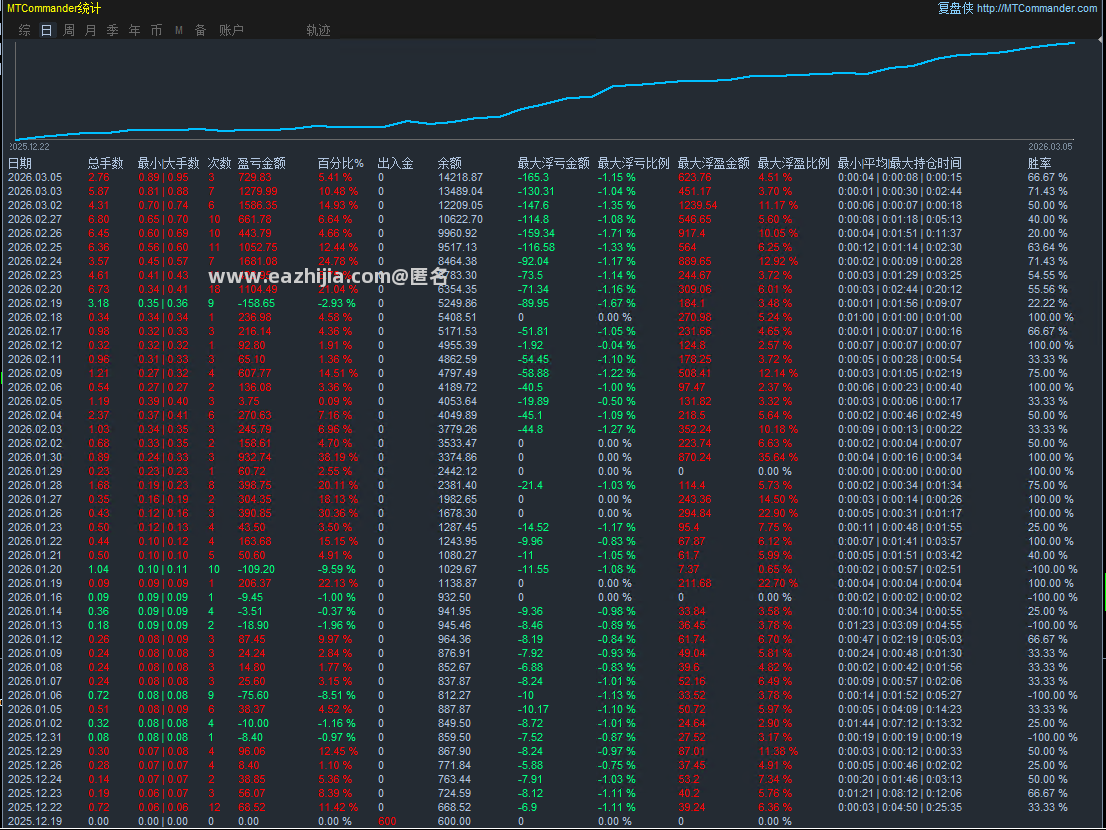Click the 胜率 column header

coord(1039,163)
